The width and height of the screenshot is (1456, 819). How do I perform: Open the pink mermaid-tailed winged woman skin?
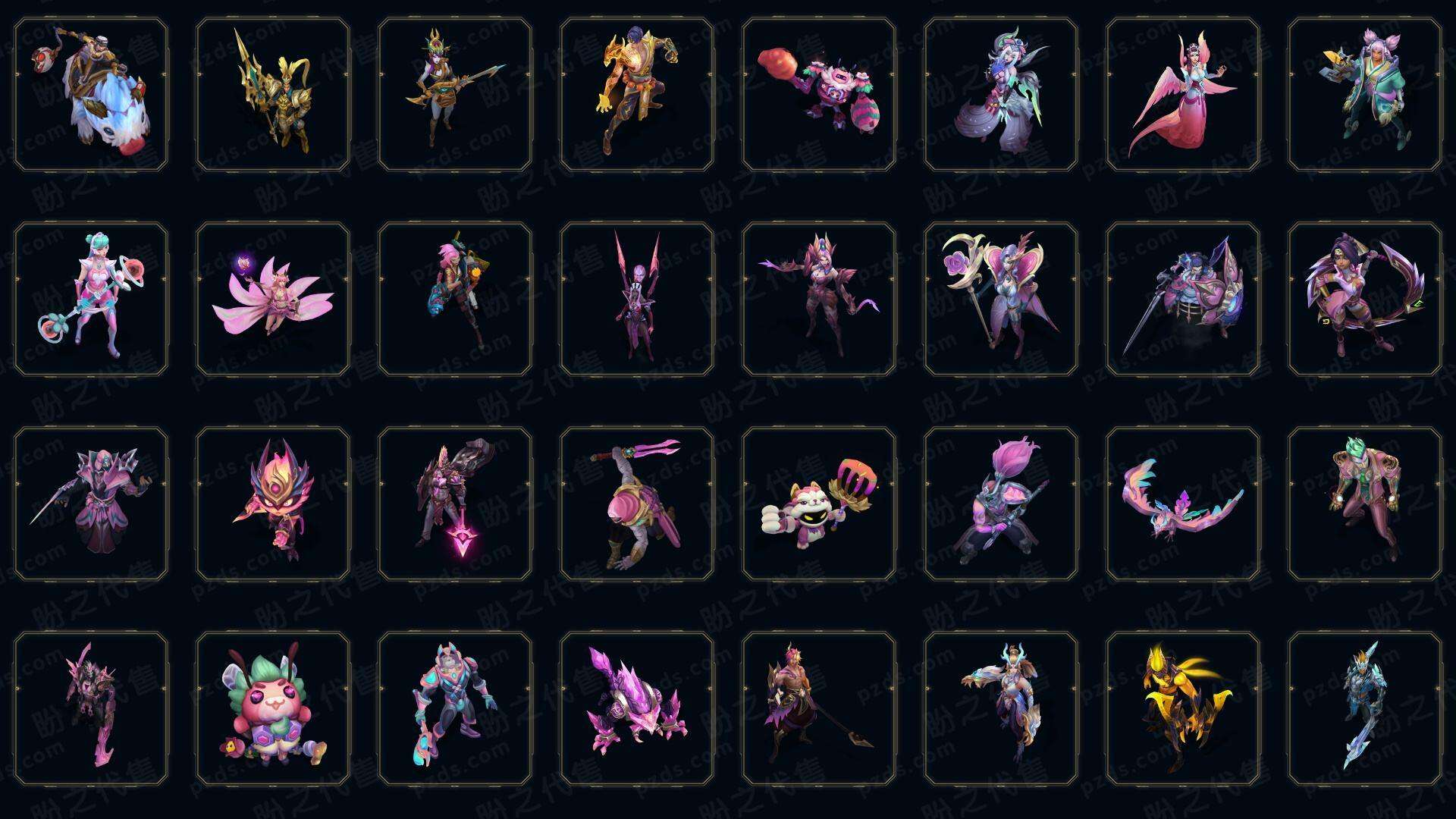tap(1183, 95)
